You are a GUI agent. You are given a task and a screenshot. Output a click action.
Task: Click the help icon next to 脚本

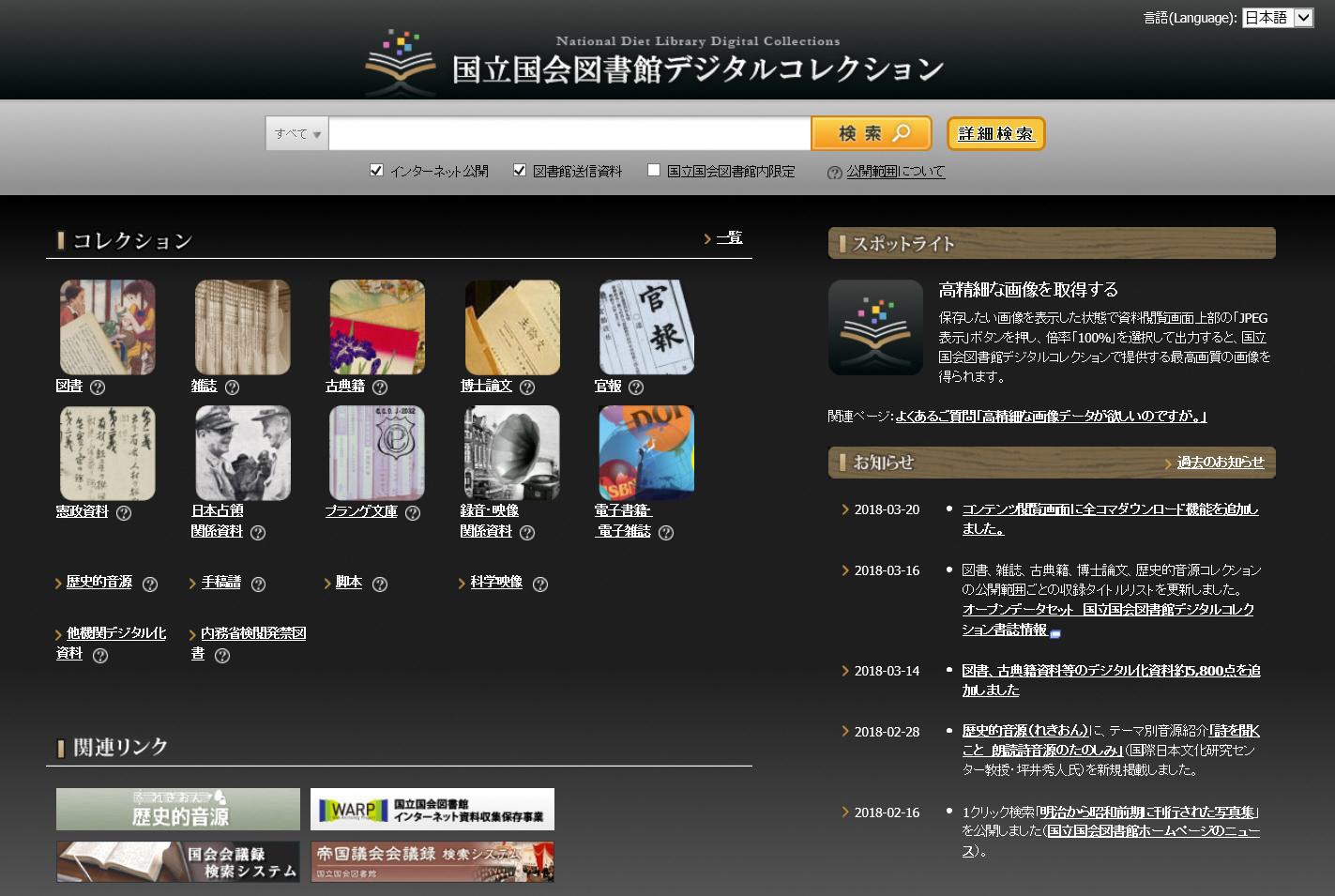[x=380, y=584]
